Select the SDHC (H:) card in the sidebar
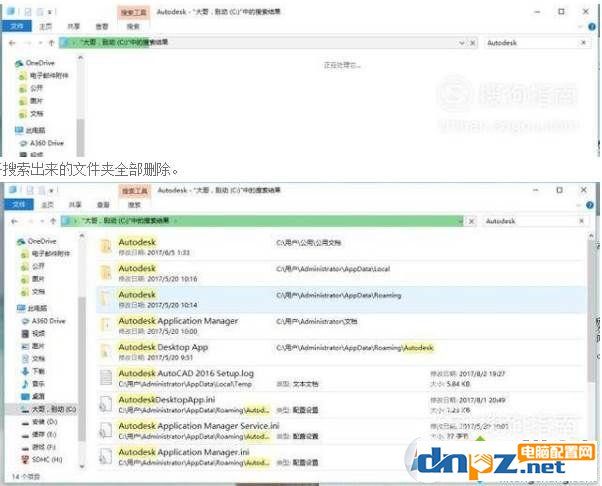Screen dimensions: 602x486 pos(42,460)
